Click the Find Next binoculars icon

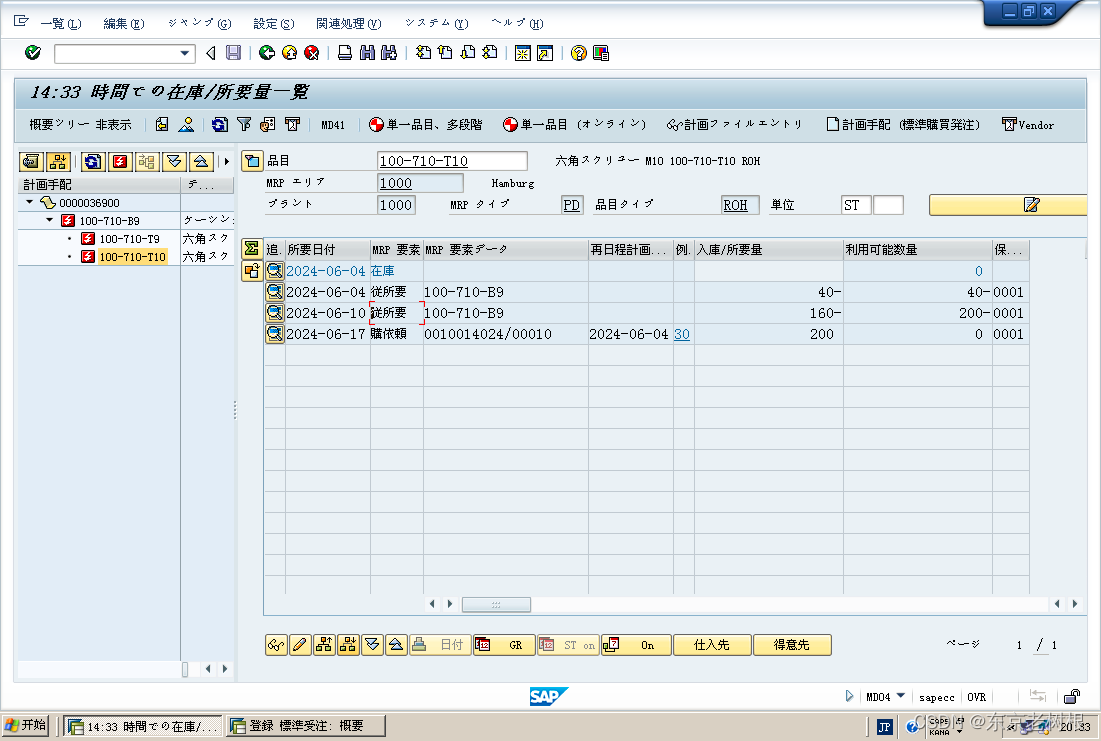click(389, 53)
